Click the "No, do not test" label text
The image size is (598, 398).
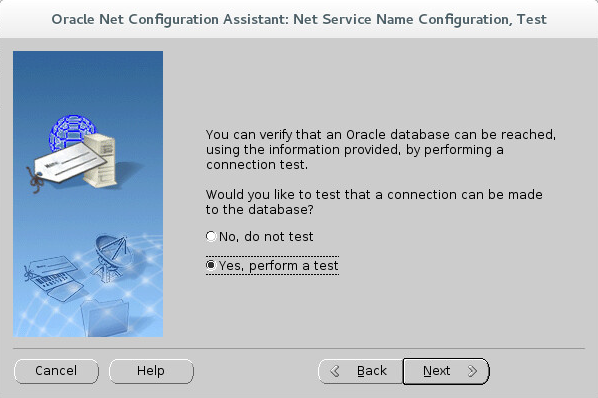266,237
